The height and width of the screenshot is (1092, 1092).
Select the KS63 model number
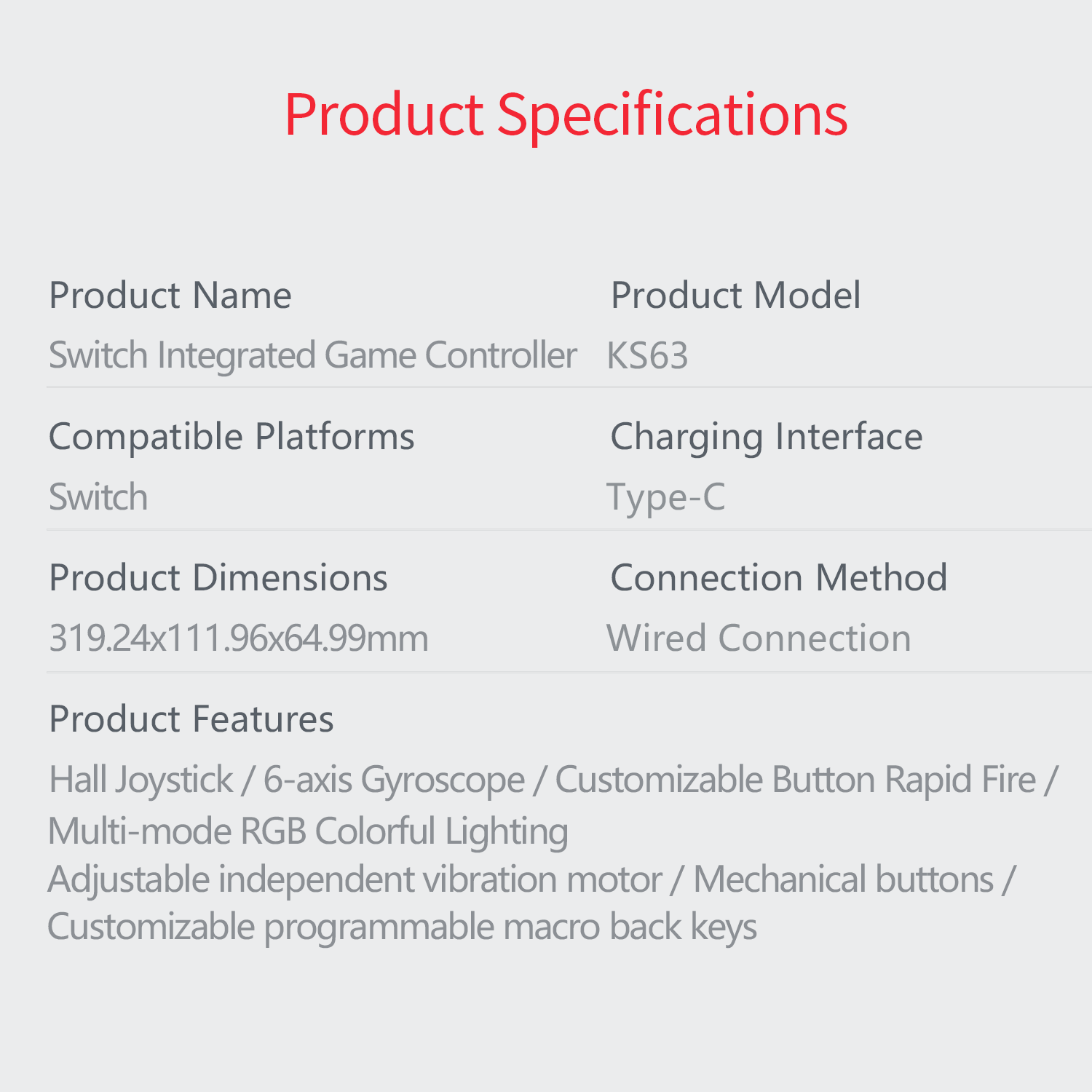coord(647,356)
